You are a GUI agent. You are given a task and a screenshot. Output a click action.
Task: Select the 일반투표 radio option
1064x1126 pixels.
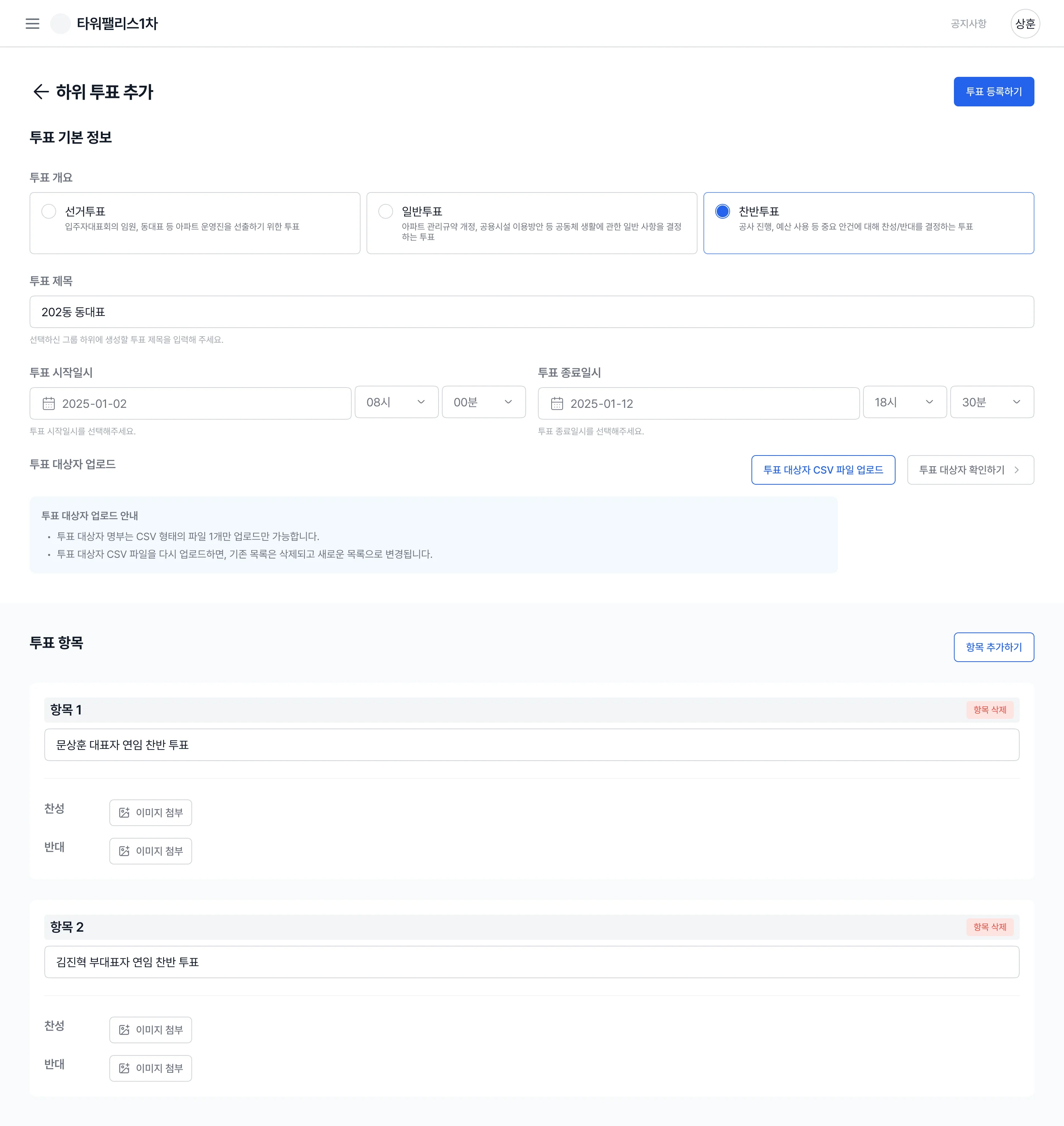click(386, 211)
